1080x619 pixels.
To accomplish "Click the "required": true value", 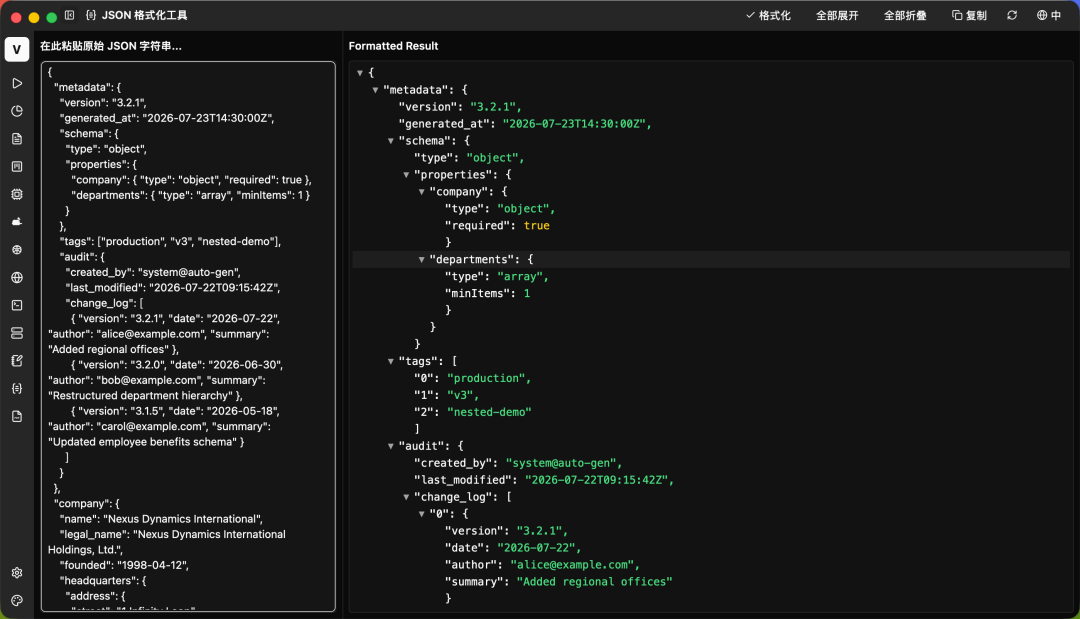I will tap(537, 225).
